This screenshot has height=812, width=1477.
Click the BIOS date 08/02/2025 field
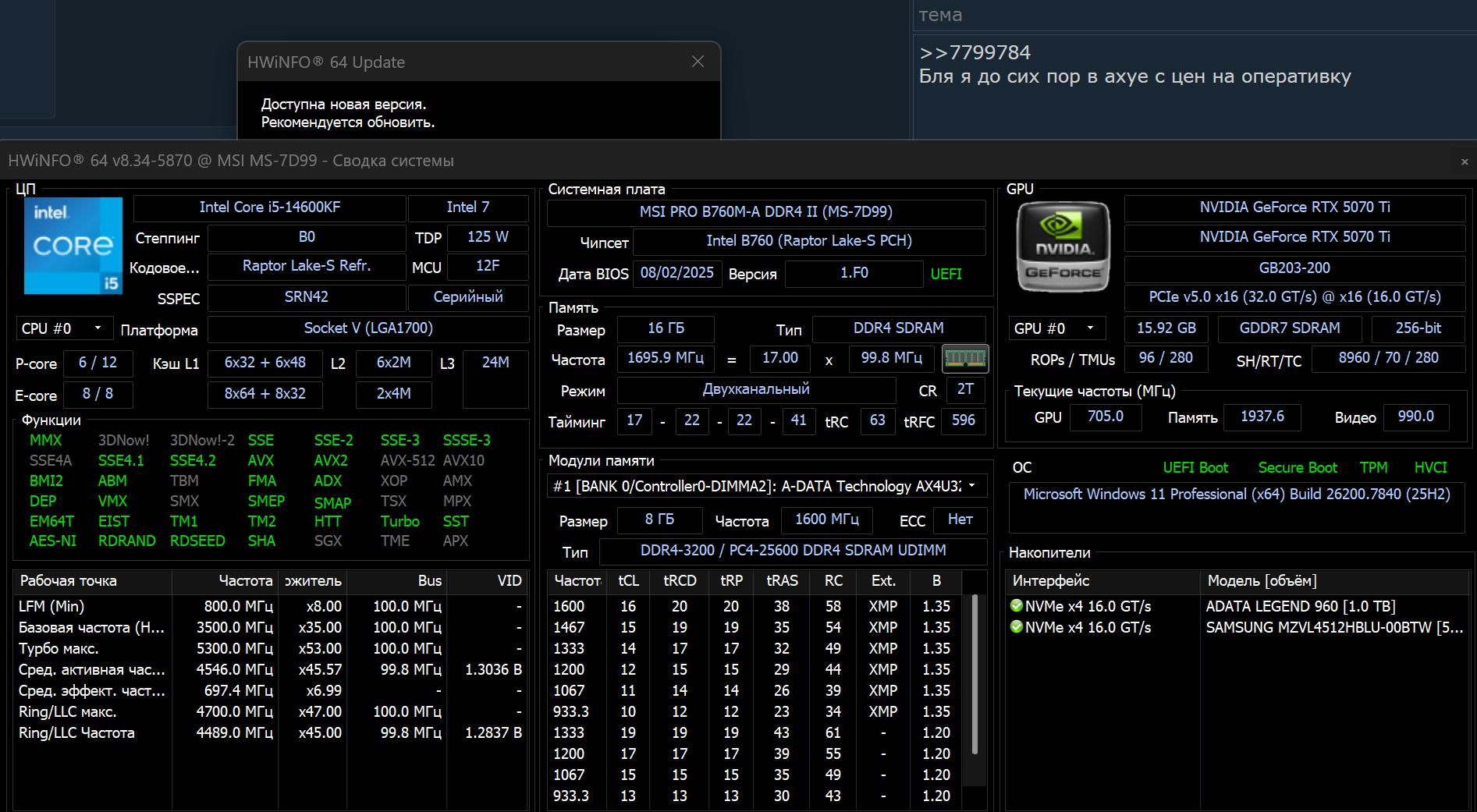click(677, 273)
